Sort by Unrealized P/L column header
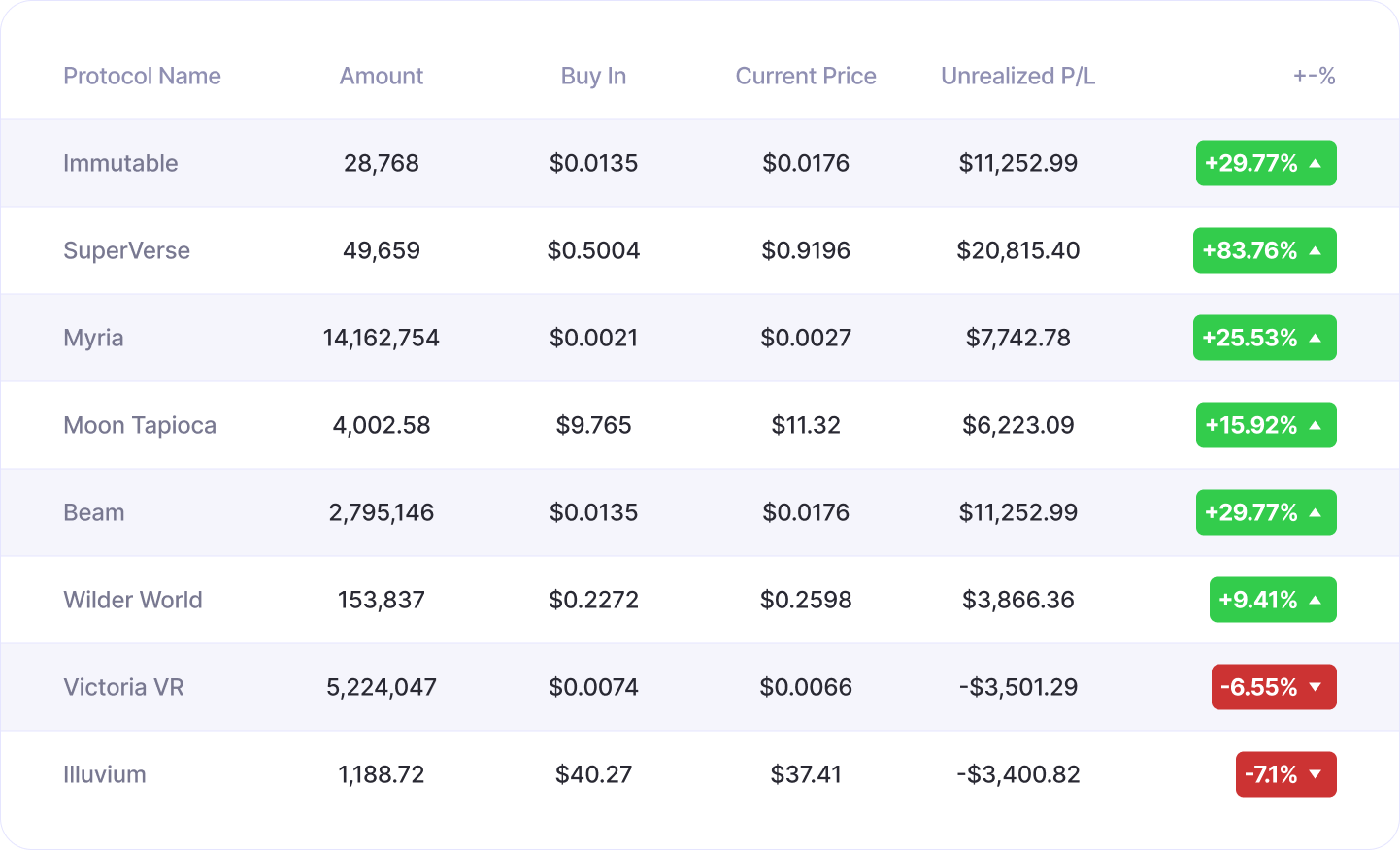 (x=1017, y=76)
